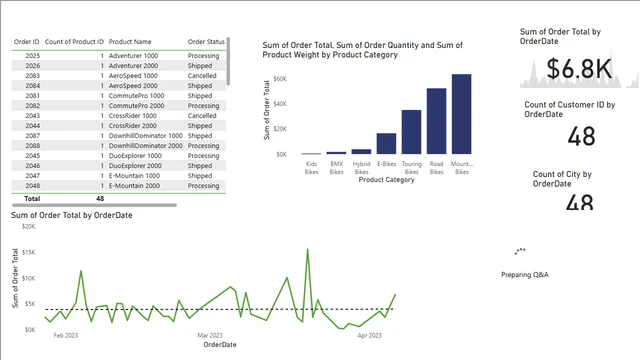Click the E-Mountain 2000 cell

tap(134, 186)
